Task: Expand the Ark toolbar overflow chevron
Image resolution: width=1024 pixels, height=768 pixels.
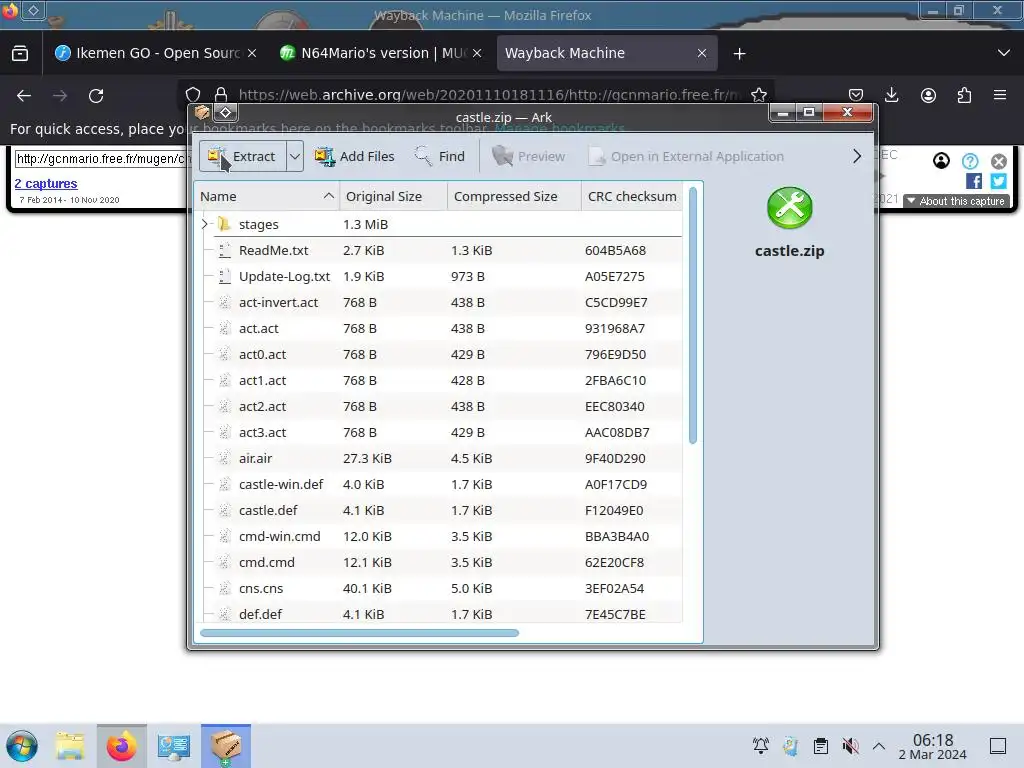Action: coord(857,157)
